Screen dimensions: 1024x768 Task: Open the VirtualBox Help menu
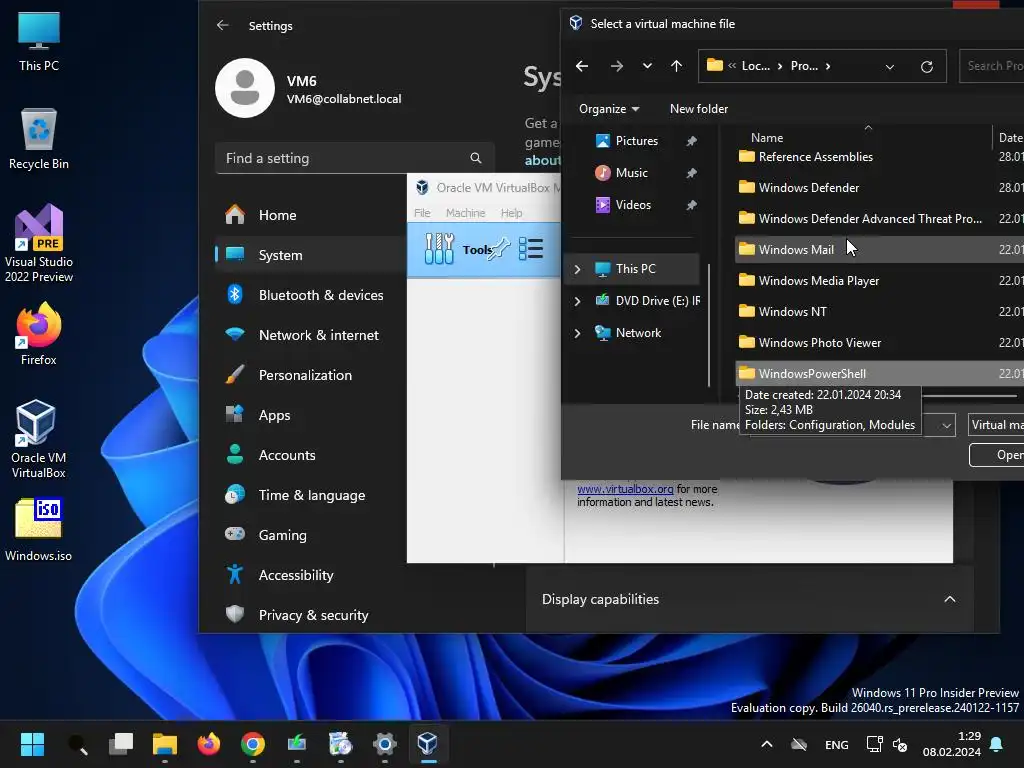(511, 213)
